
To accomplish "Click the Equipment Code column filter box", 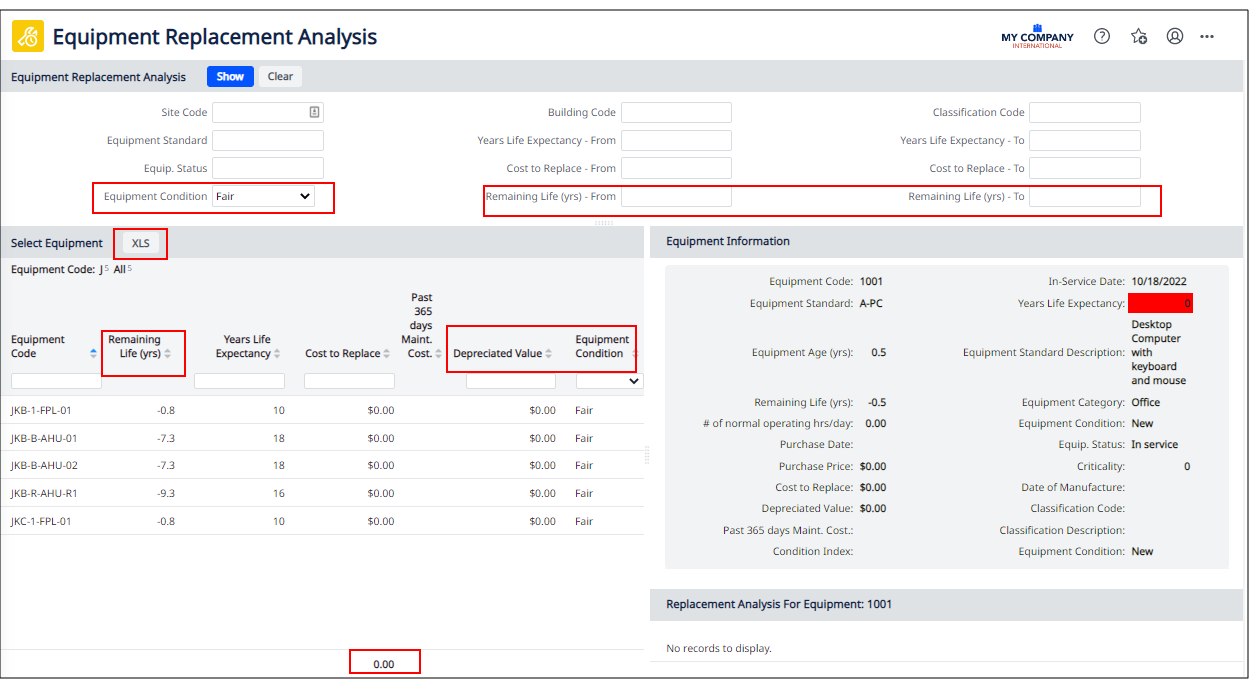I will tap(56, 381).
